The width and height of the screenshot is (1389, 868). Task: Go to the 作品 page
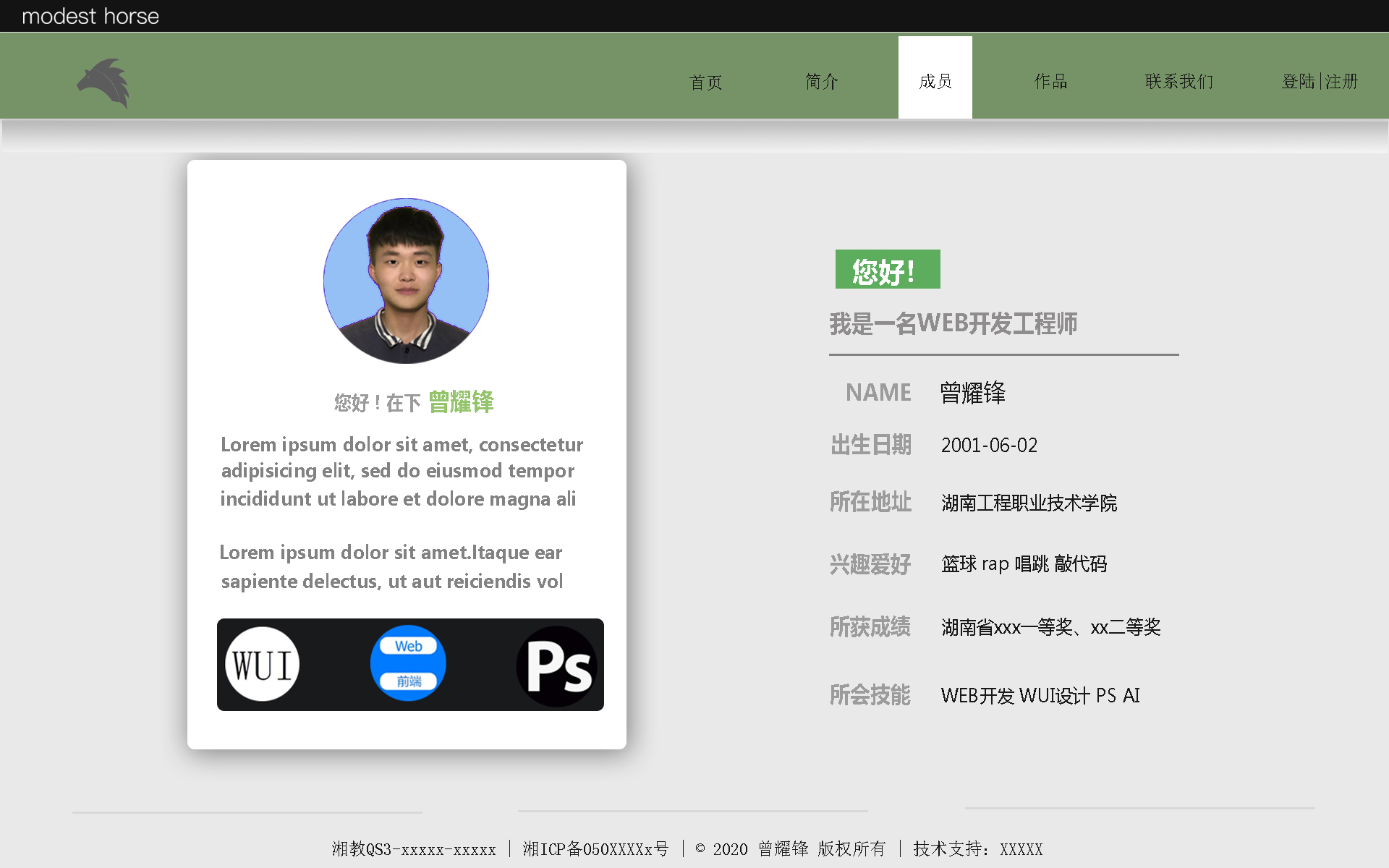[x=1050, y=81]
